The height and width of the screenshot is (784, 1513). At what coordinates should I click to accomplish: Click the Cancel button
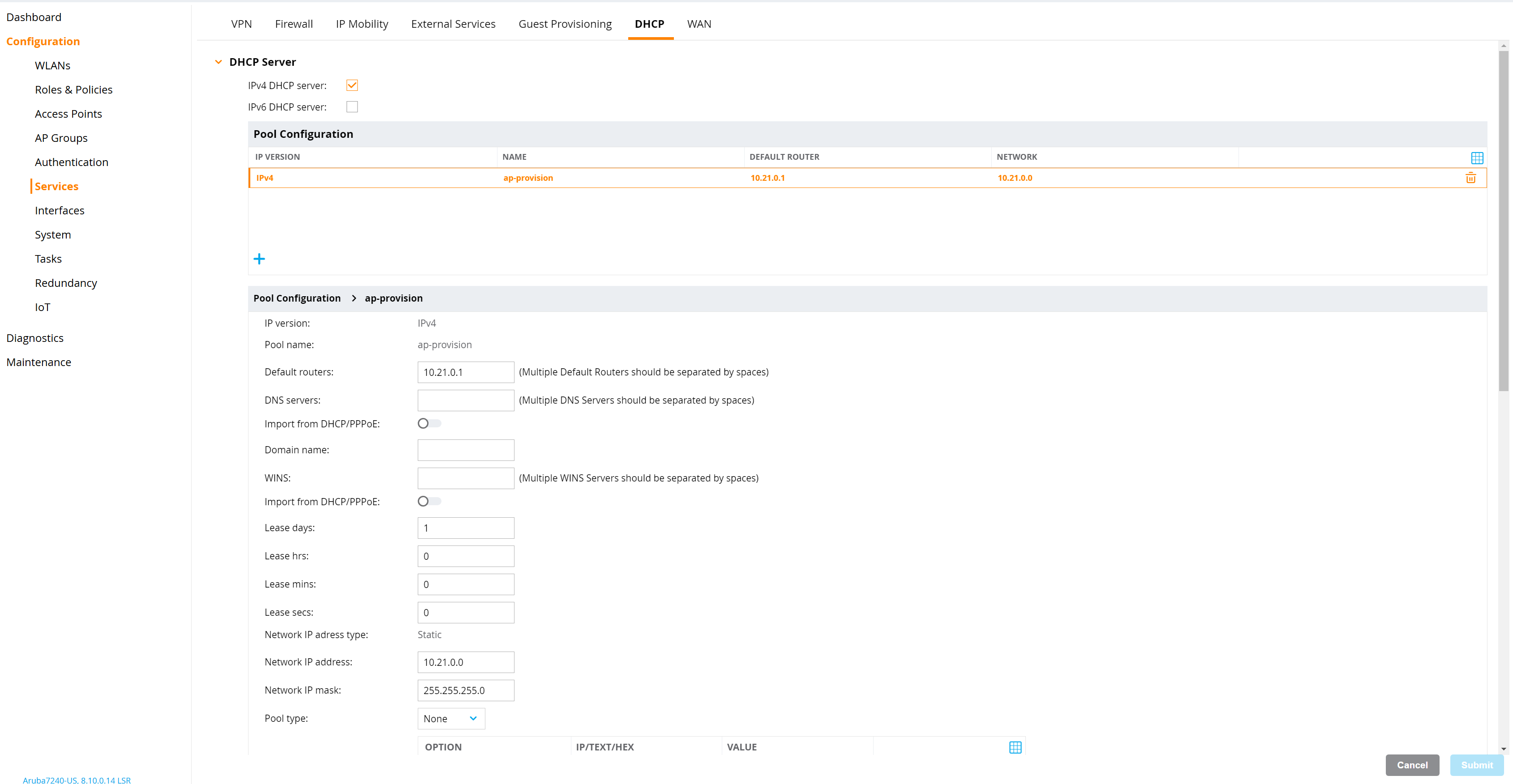click(1413, 765)
